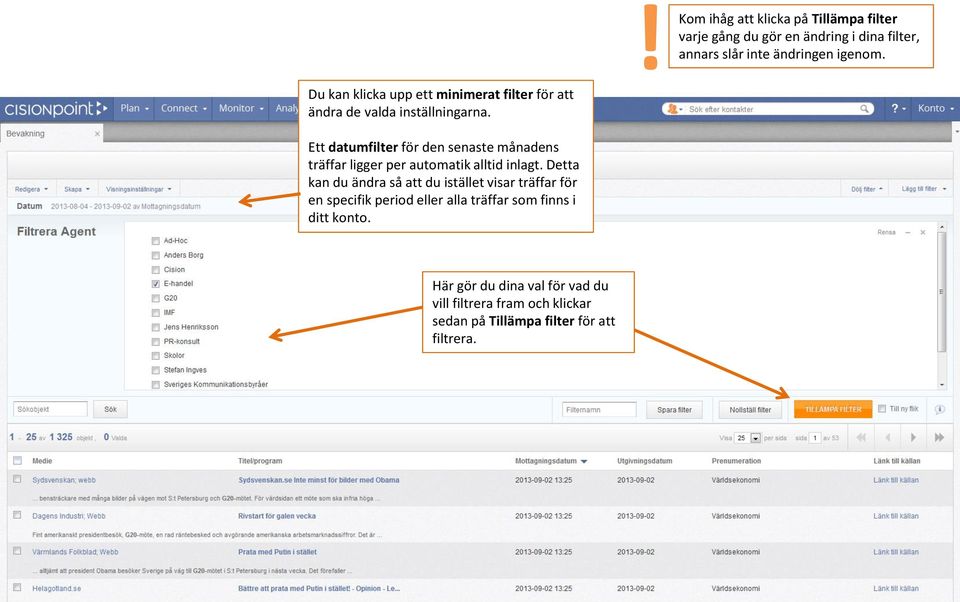The width and height of the screenshot is (960, 602).
Task: Open the Plan menu
Action: pyautogui.click(x=135, y=108)
